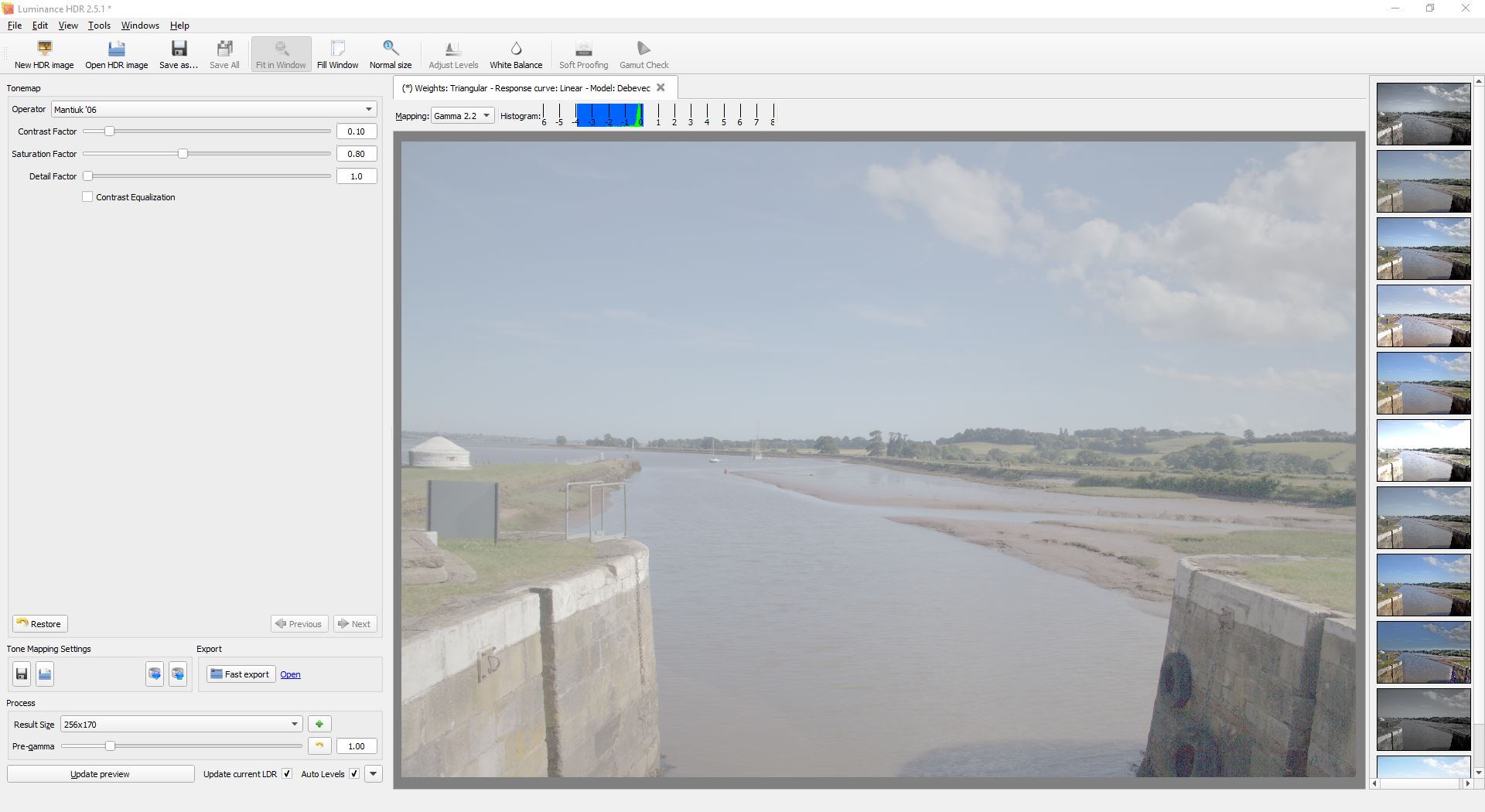Select the first tonemap preview thumbnail
This screenshot has height=812, width=1485.
(1423, 114)
